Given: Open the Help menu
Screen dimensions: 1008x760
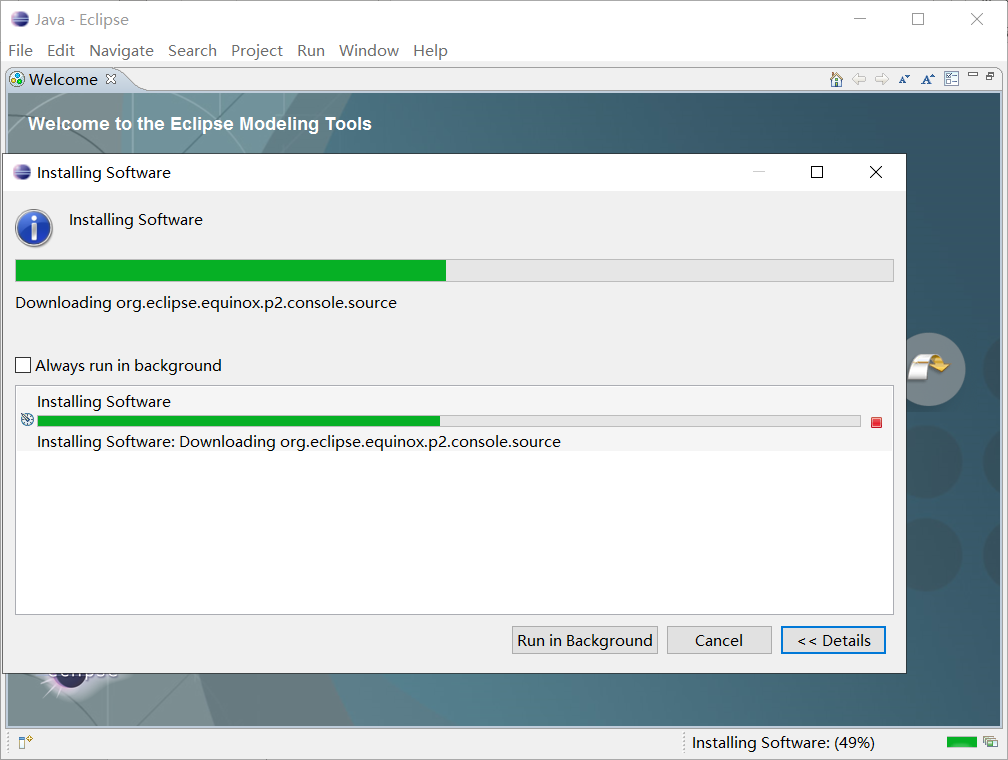Looking at the screenshot, I should point(431,50).
